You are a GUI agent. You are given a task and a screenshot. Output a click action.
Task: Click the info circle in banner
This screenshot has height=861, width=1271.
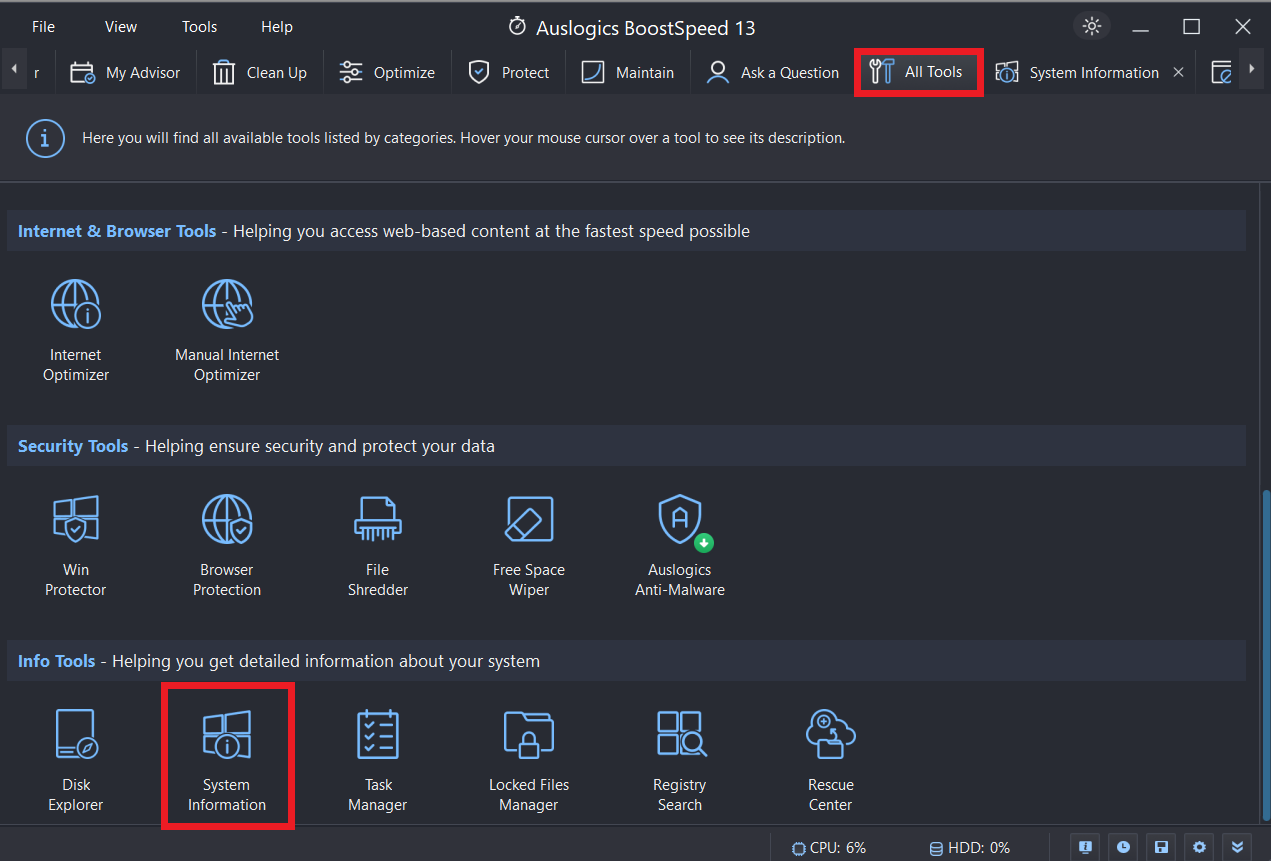click(x=45, y=138)
